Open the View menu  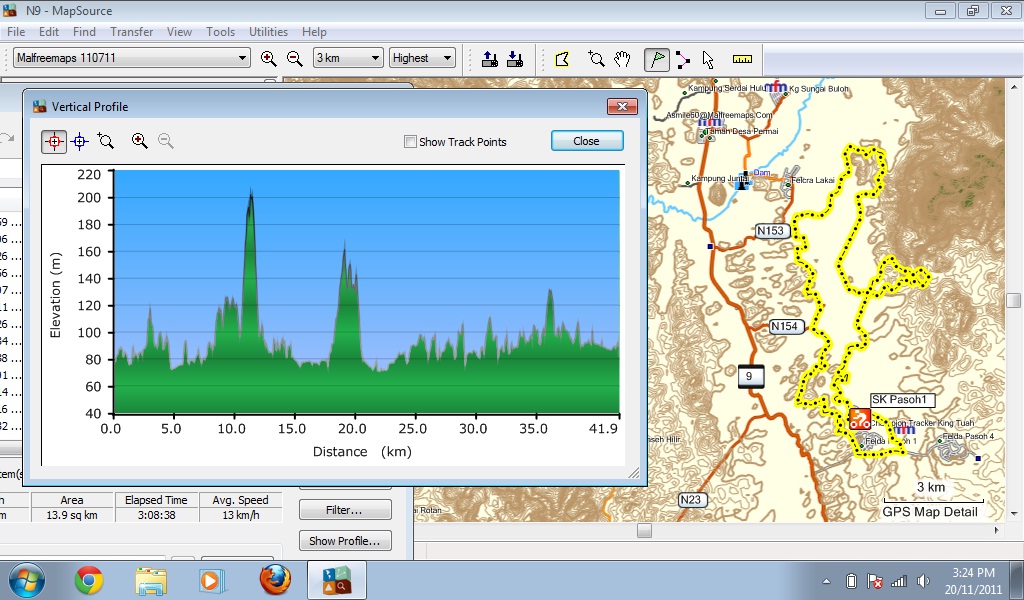179,32
